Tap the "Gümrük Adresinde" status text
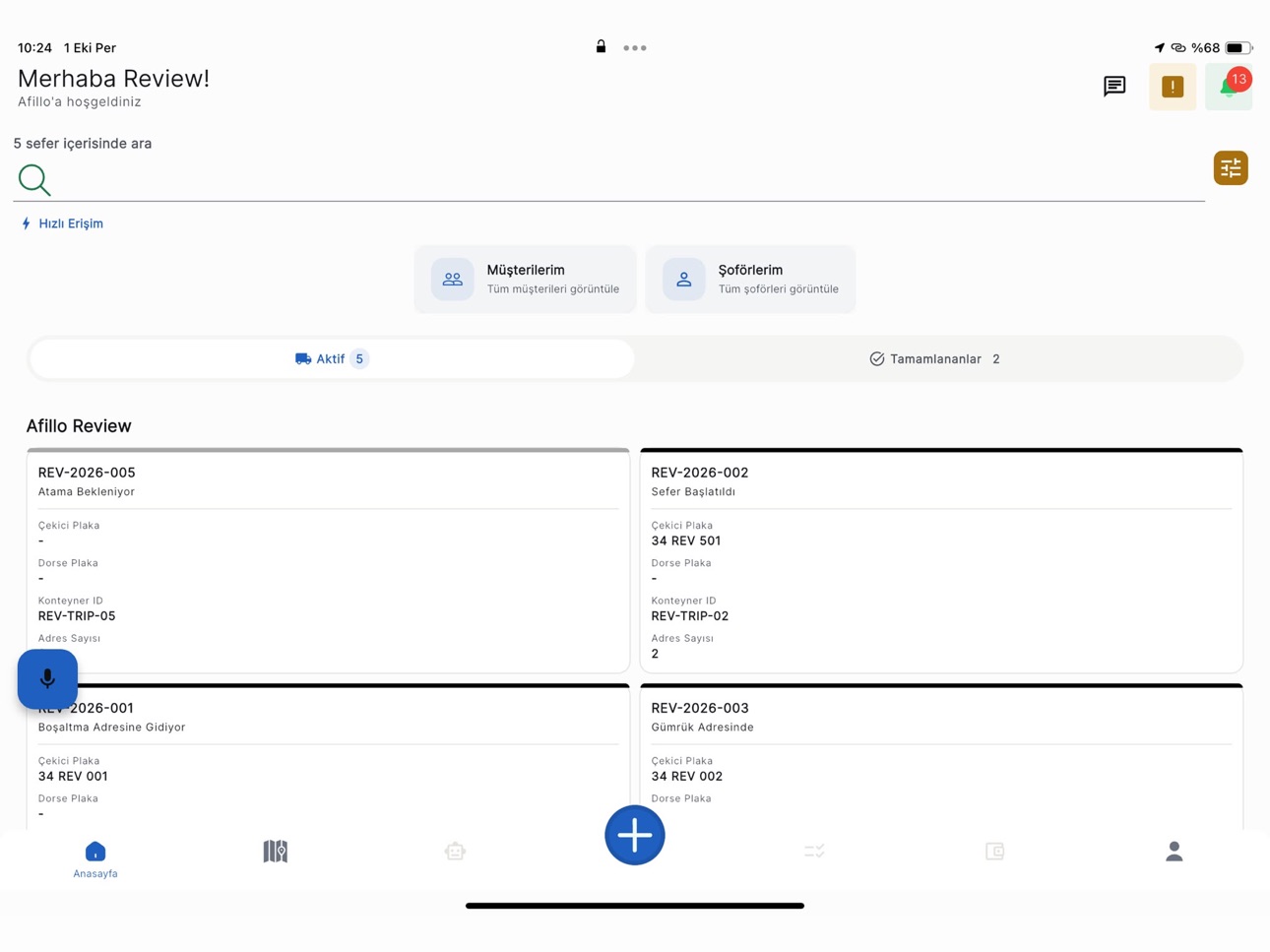This screenshot has height=952, width=1270. 702,727
